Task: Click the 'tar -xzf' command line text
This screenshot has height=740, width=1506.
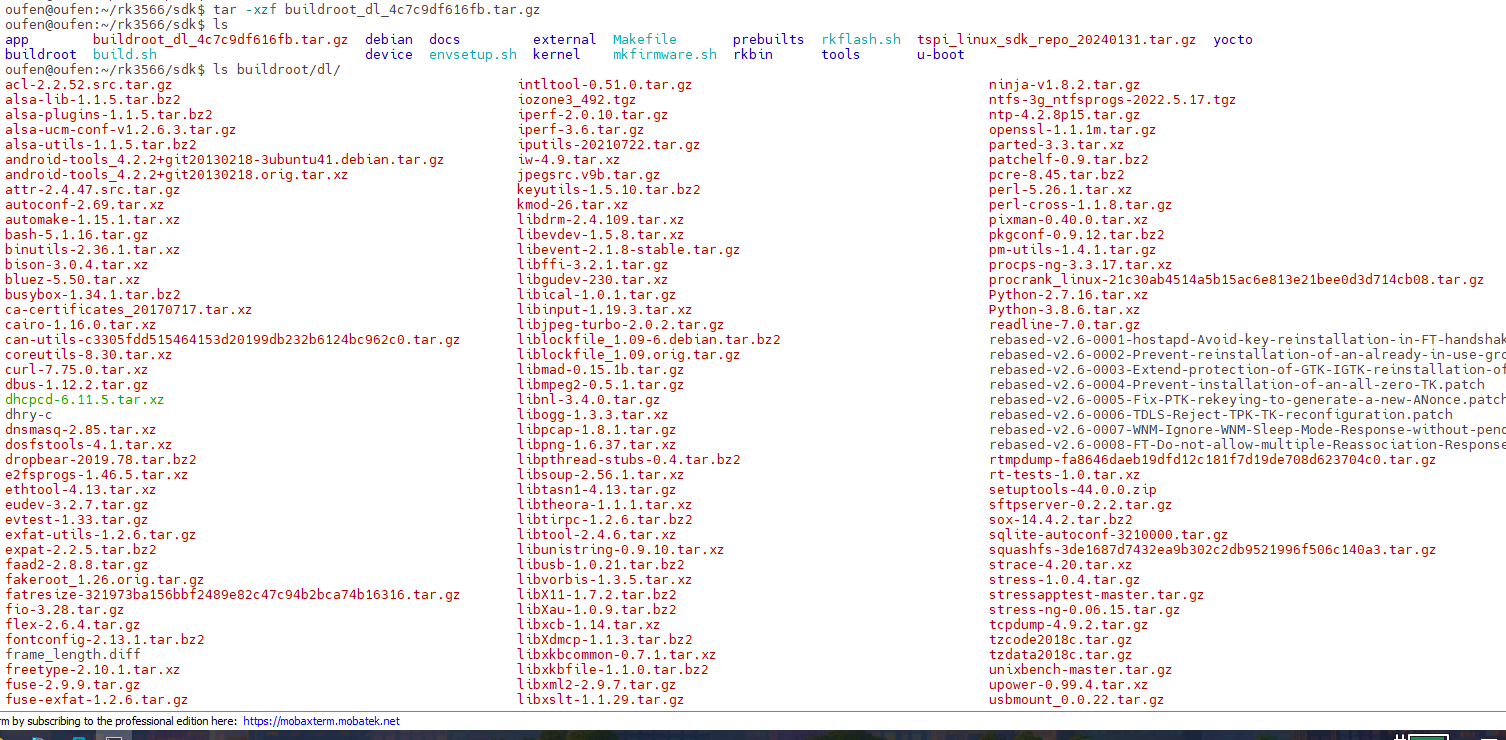Action: click(x=377, y=10)
